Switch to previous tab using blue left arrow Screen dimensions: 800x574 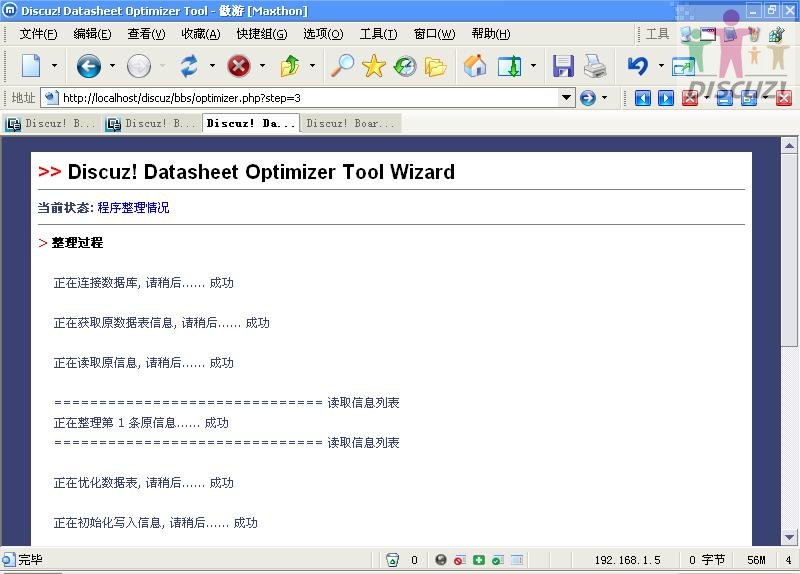pos(643,98)
